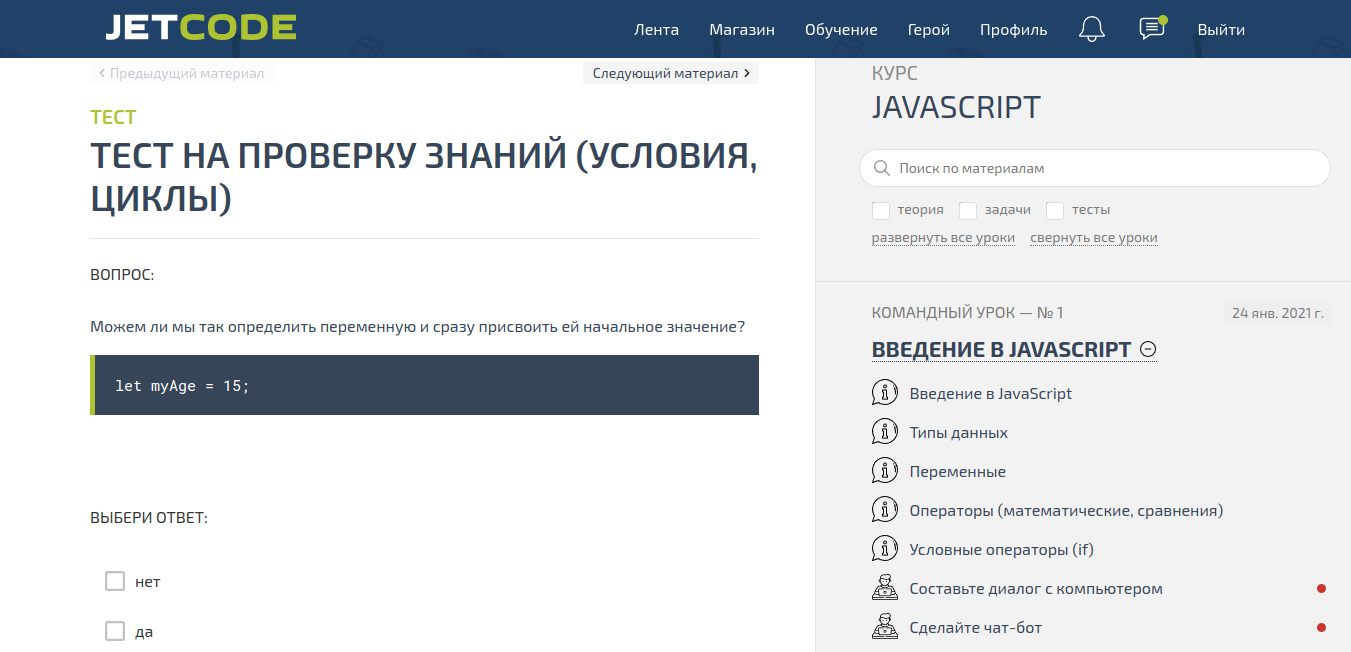
Task: Check the «нет» answer checkbox
Action: 114,580
